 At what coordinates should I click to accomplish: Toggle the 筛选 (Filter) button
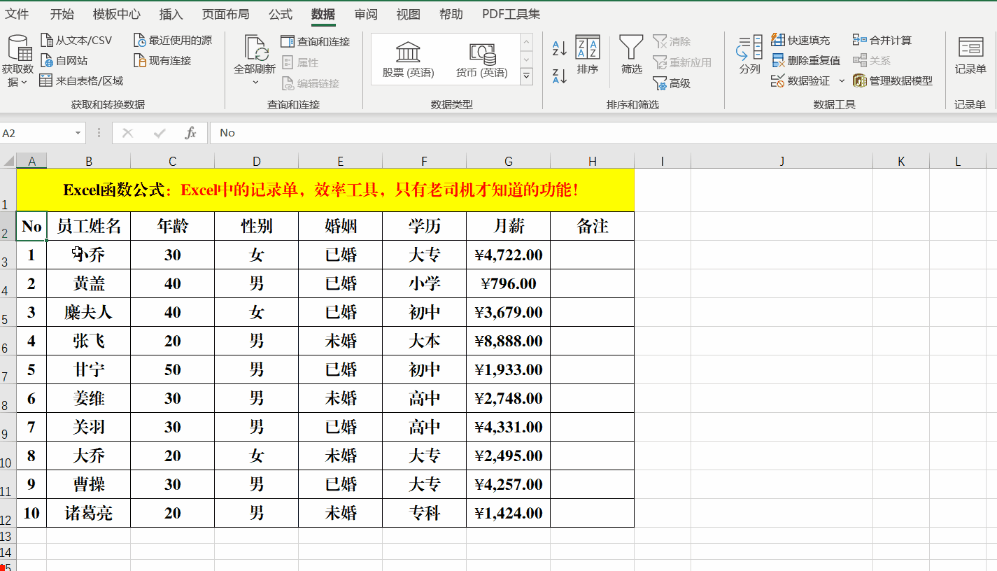pyautogui.click(x=631, y=55)
